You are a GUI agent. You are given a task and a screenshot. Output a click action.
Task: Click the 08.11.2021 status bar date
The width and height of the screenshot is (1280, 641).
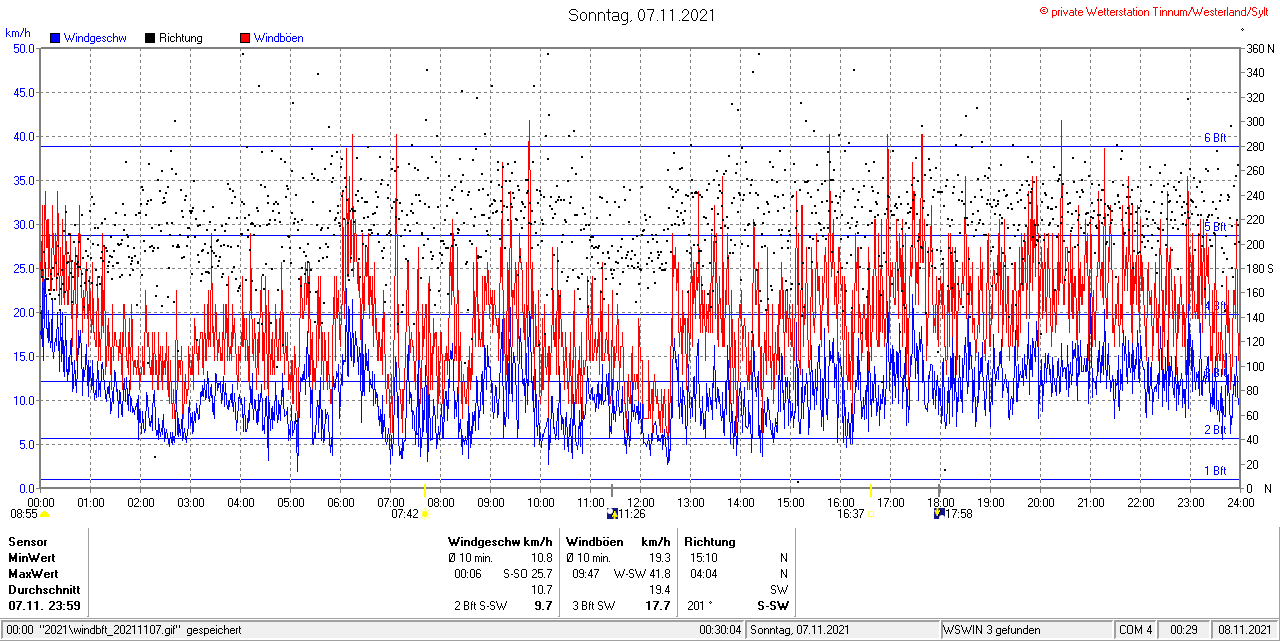tap(1245, 630)
